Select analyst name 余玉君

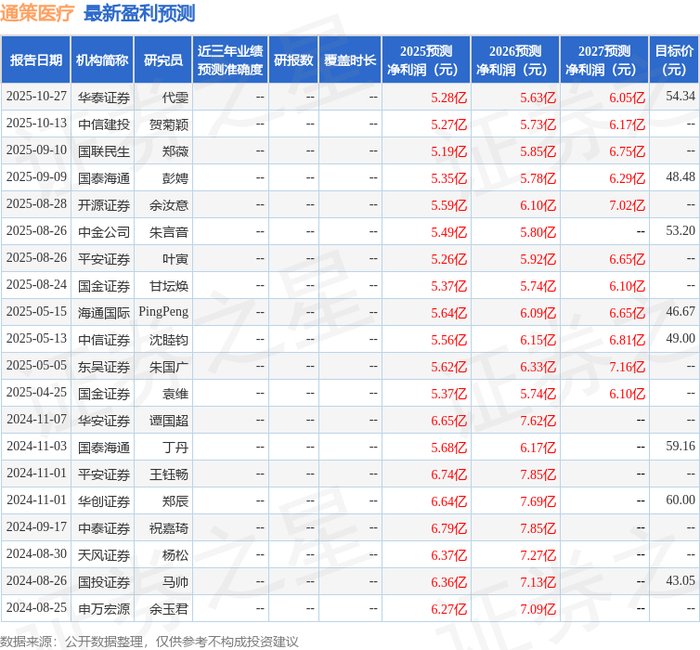169,609
